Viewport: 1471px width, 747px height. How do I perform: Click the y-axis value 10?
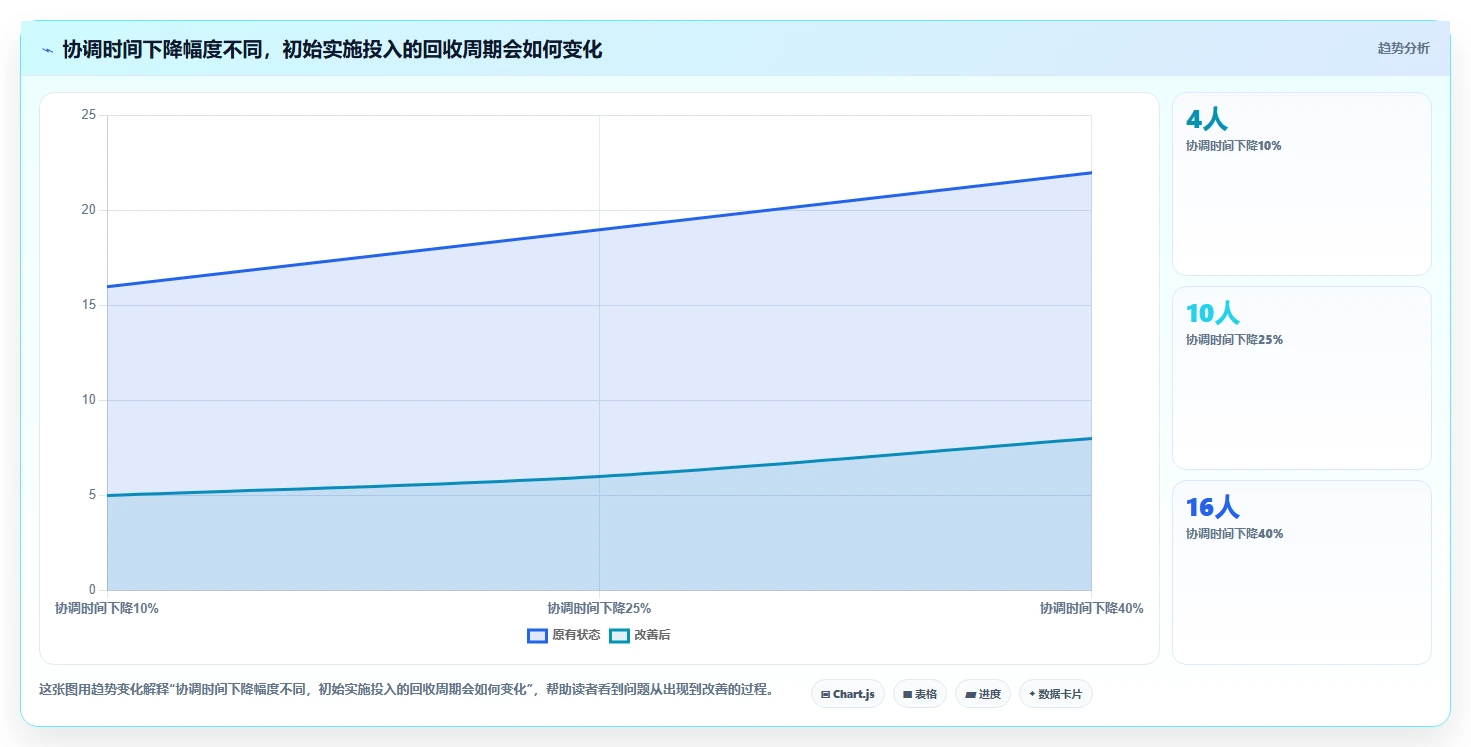click(89, 400)
